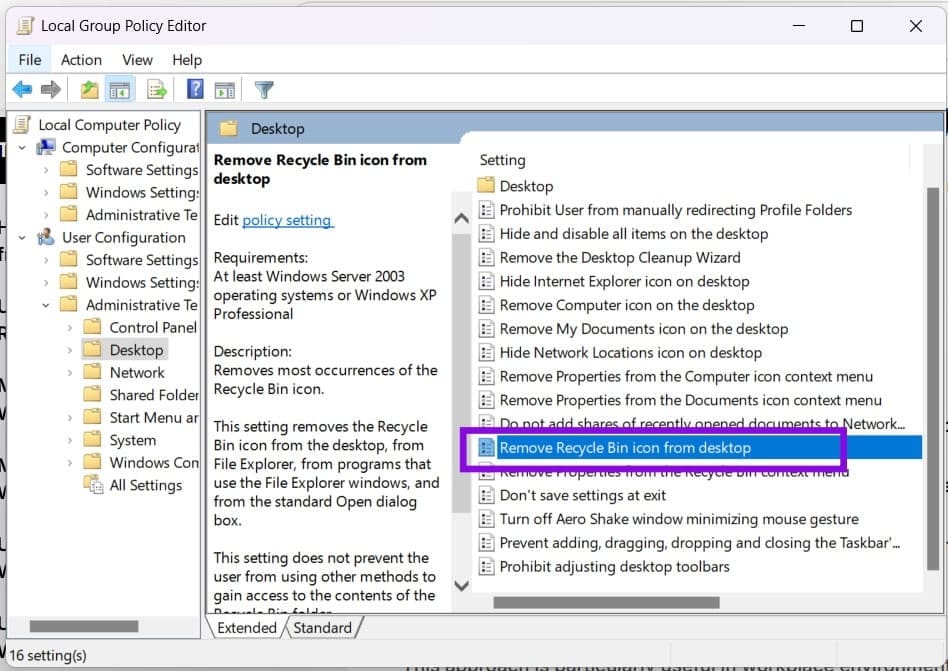948x671 pixels.
Task: Select Remove My Documents icon on the desktop
Action: point(644,329)
